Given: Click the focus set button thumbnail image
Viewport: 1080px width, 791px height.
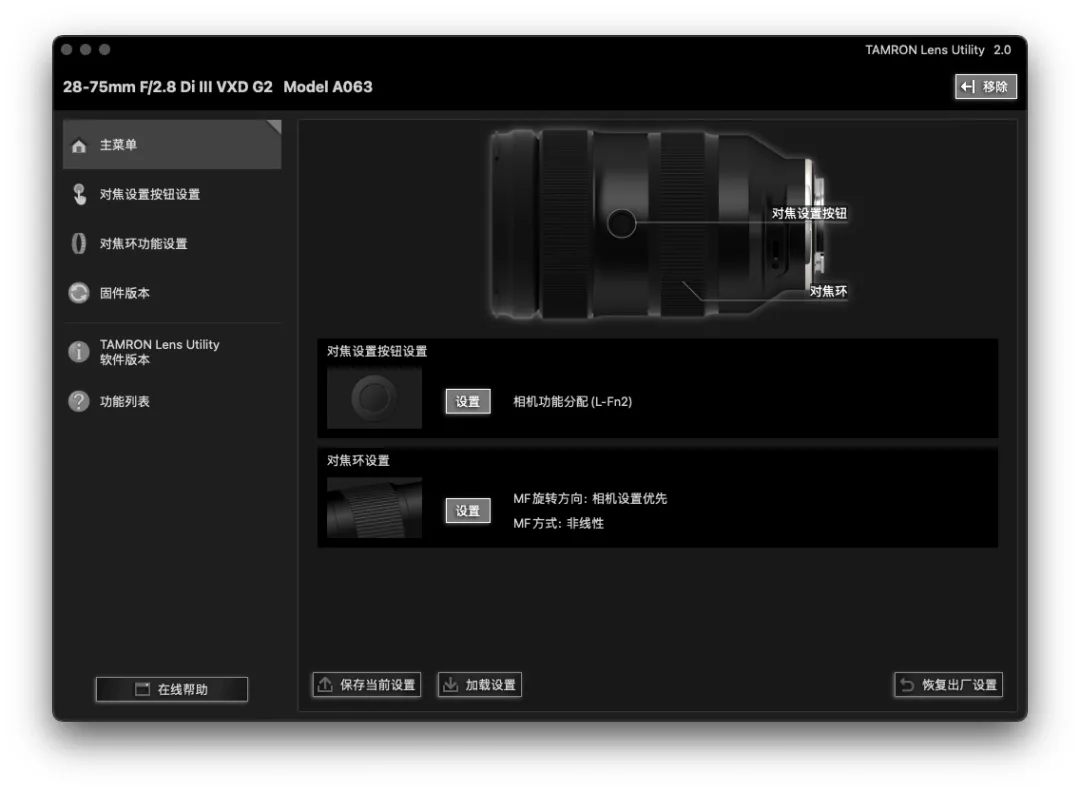Looking at the screenshot, I should point(374,399).
